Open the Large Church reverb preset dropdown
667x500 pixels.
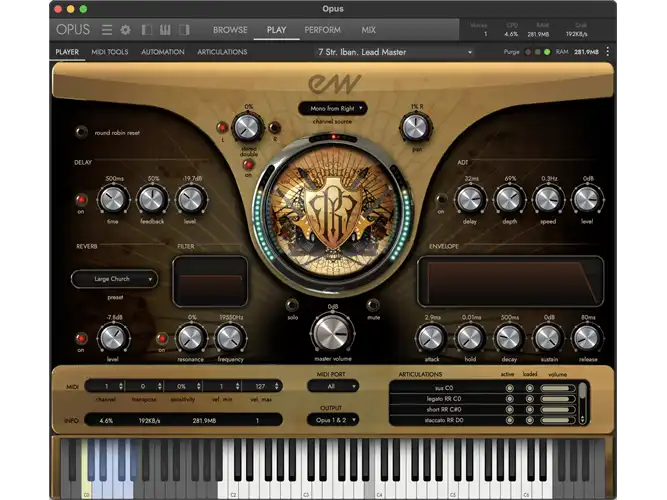coord(114,279)
